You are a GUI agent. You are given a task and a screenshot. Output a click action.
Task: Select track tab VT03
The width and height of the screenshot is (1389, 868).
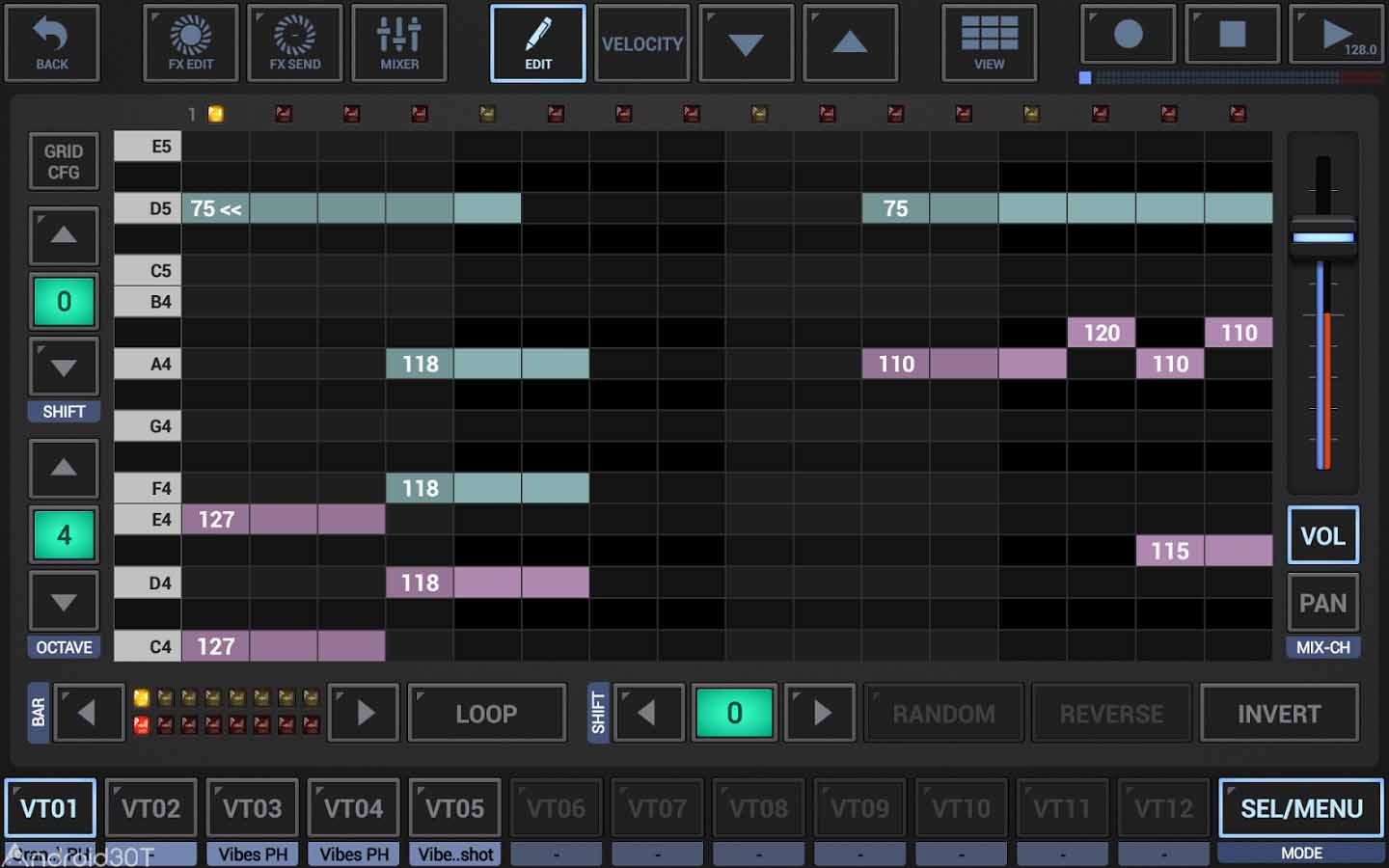tap(253, 808)
